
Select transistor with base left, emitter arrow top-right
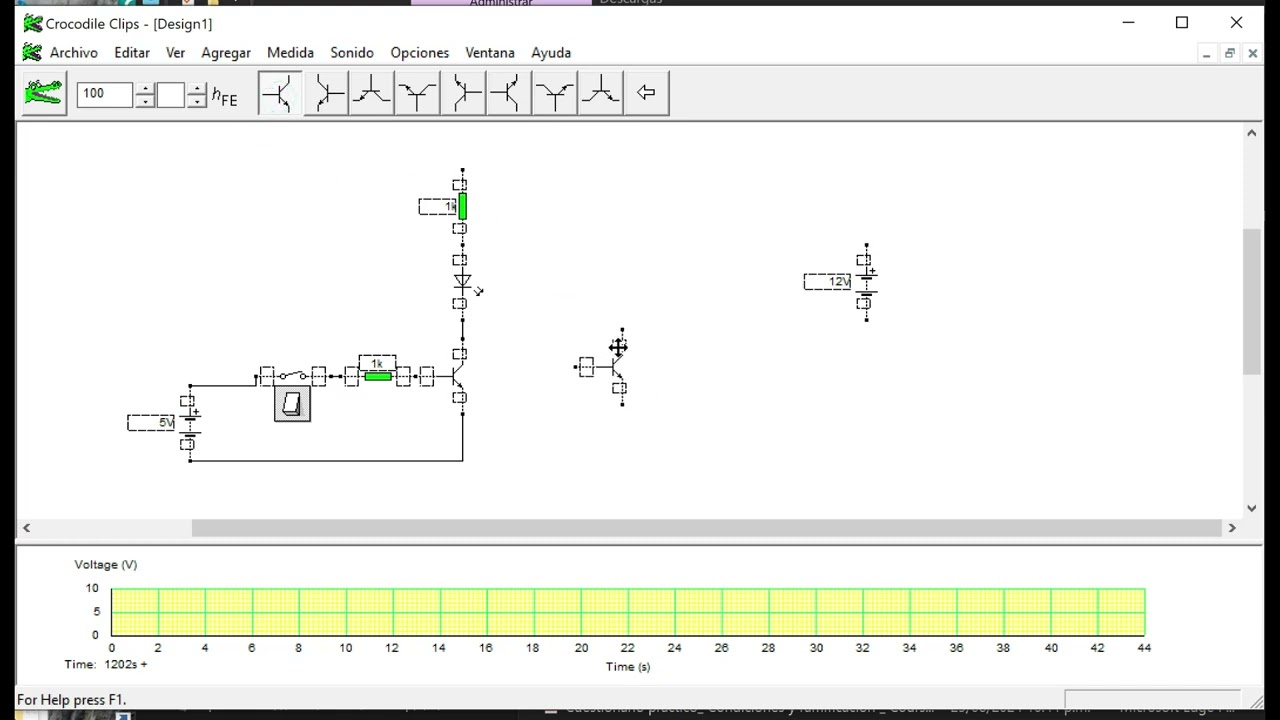[x=509, y=93]
